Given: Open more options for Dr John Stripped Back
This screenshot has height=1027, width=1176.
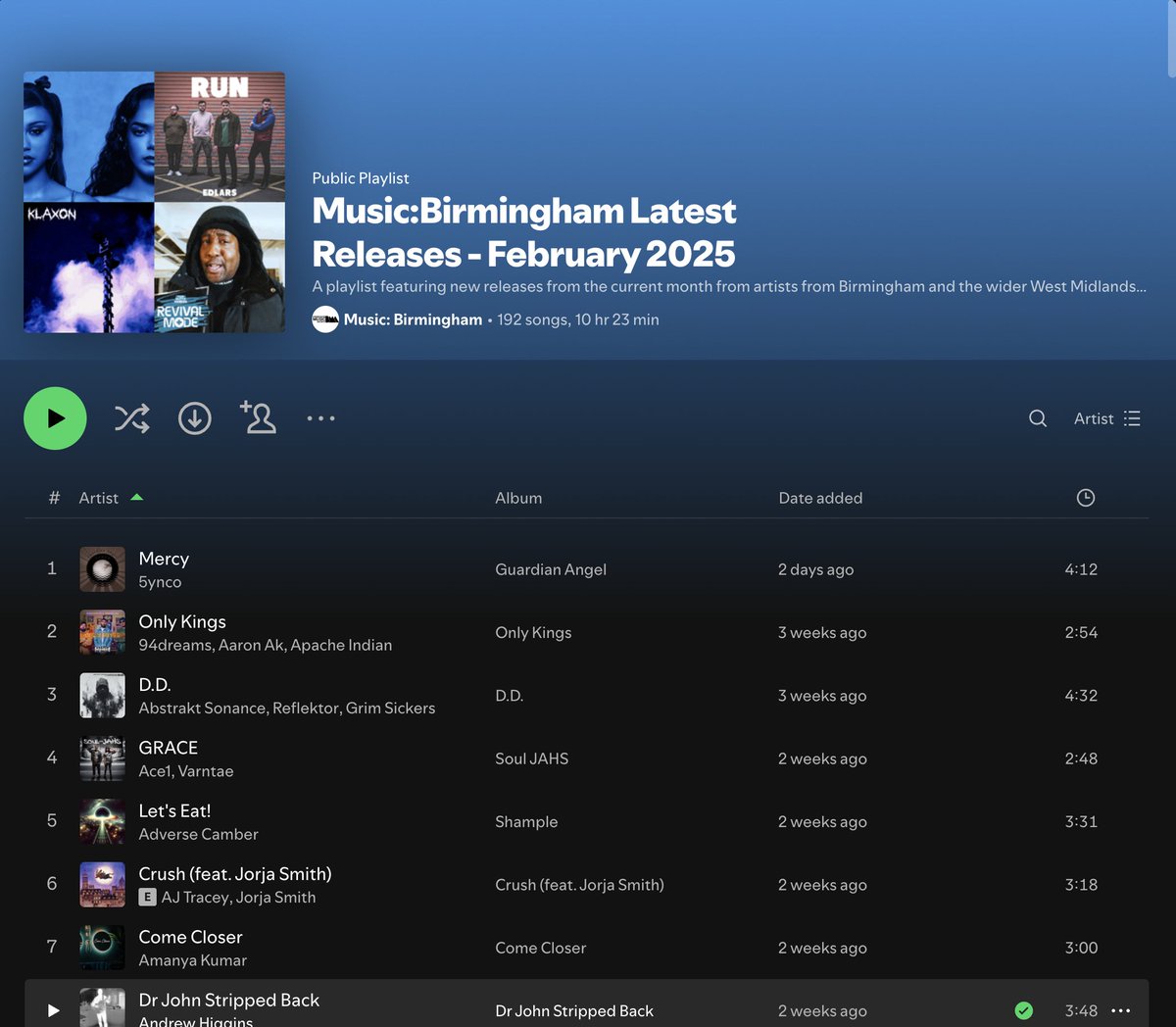Looking at the screenshot, I should (x=1121, y=1010).
